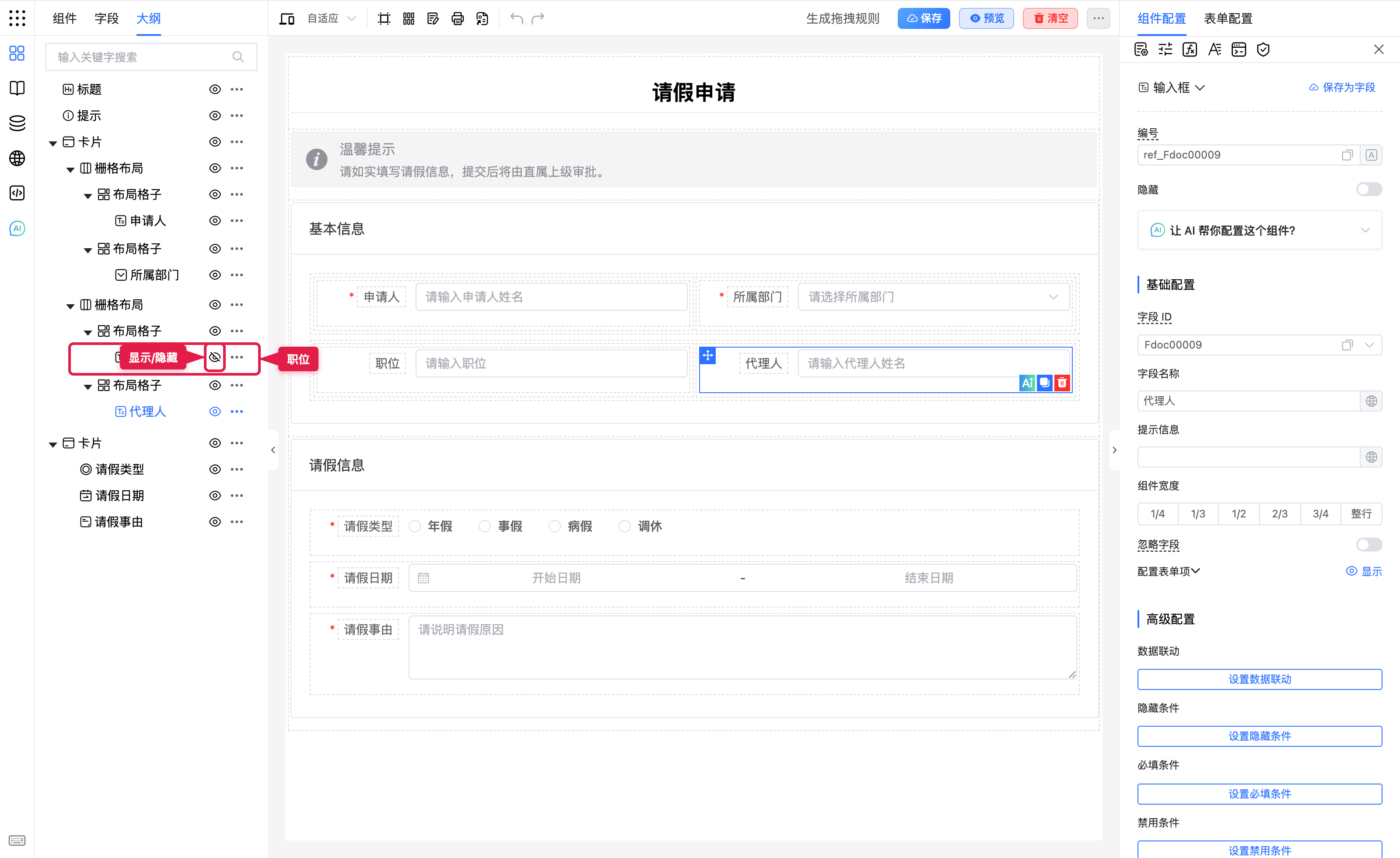Click 设置数据联动 button
Screen dimensions: 1400x858
tap(1260, 679)
